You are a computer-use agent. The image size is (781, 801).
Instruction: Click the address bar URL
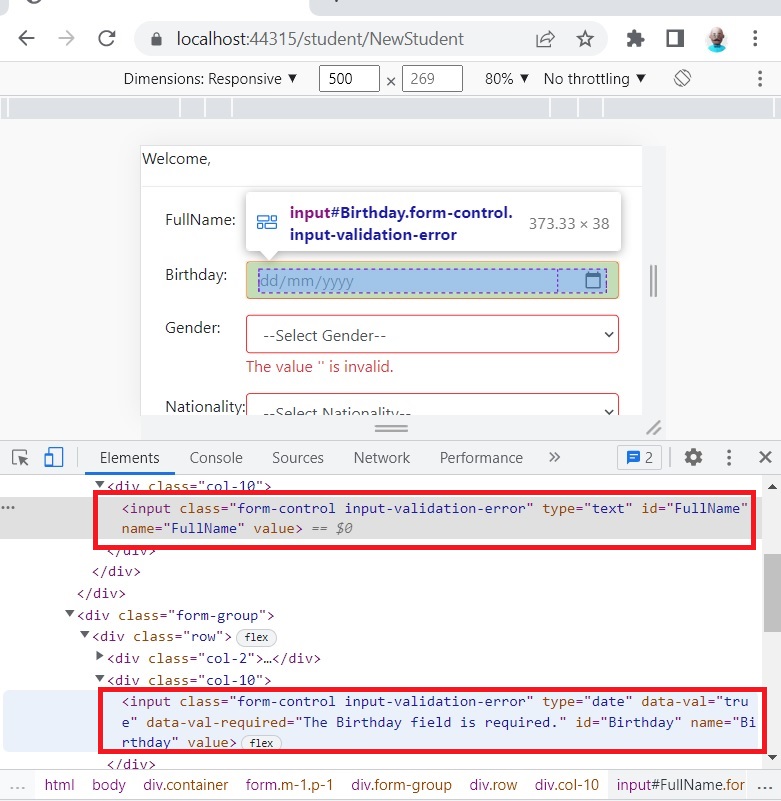click(320, 39)
